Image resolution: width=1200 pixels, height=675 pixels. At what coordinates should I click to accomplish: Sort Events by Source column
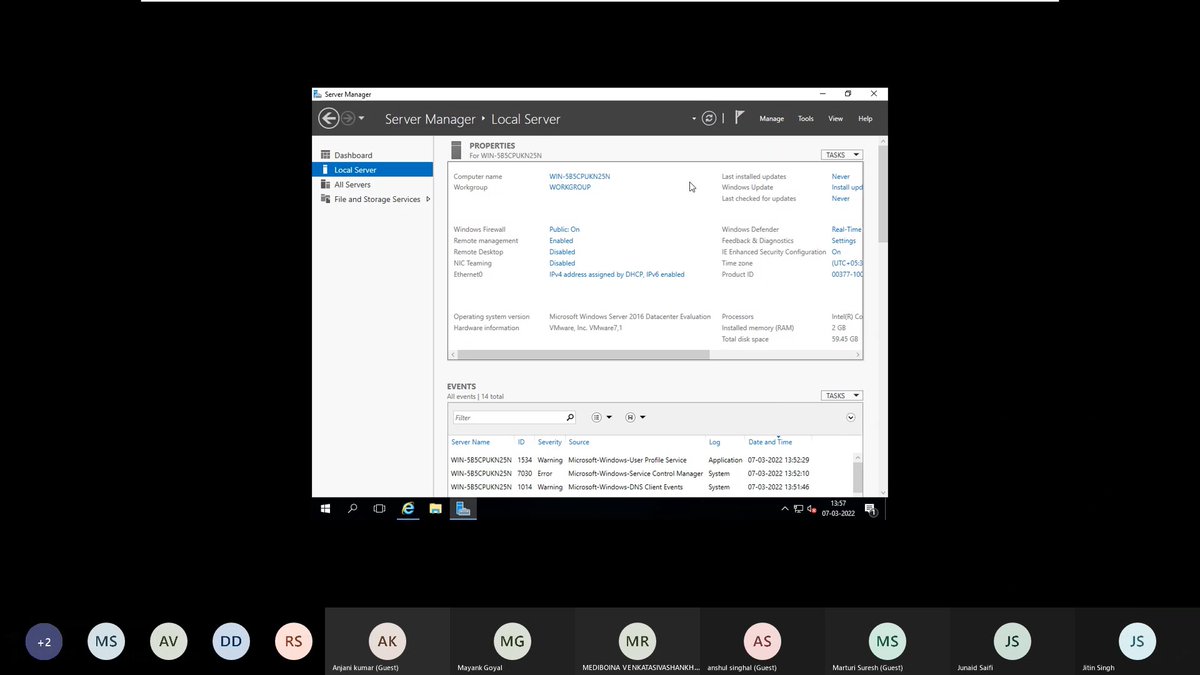[x=579, y=442]
